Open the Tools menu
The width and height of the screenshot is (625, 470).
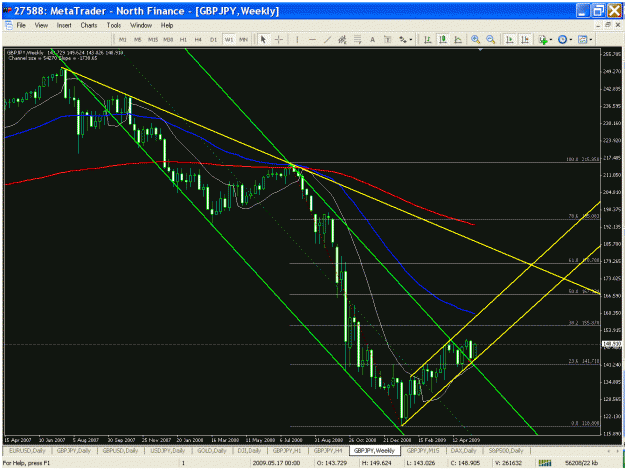click(114, 25)
